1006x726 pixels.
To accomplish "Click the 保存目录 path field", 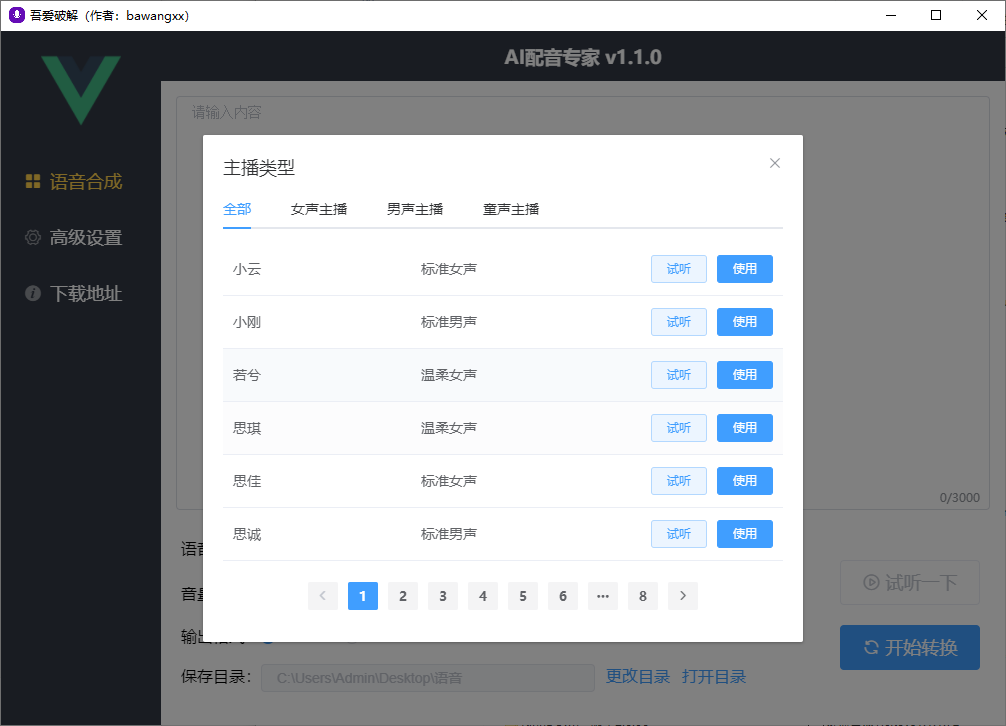I will [428, 678].
